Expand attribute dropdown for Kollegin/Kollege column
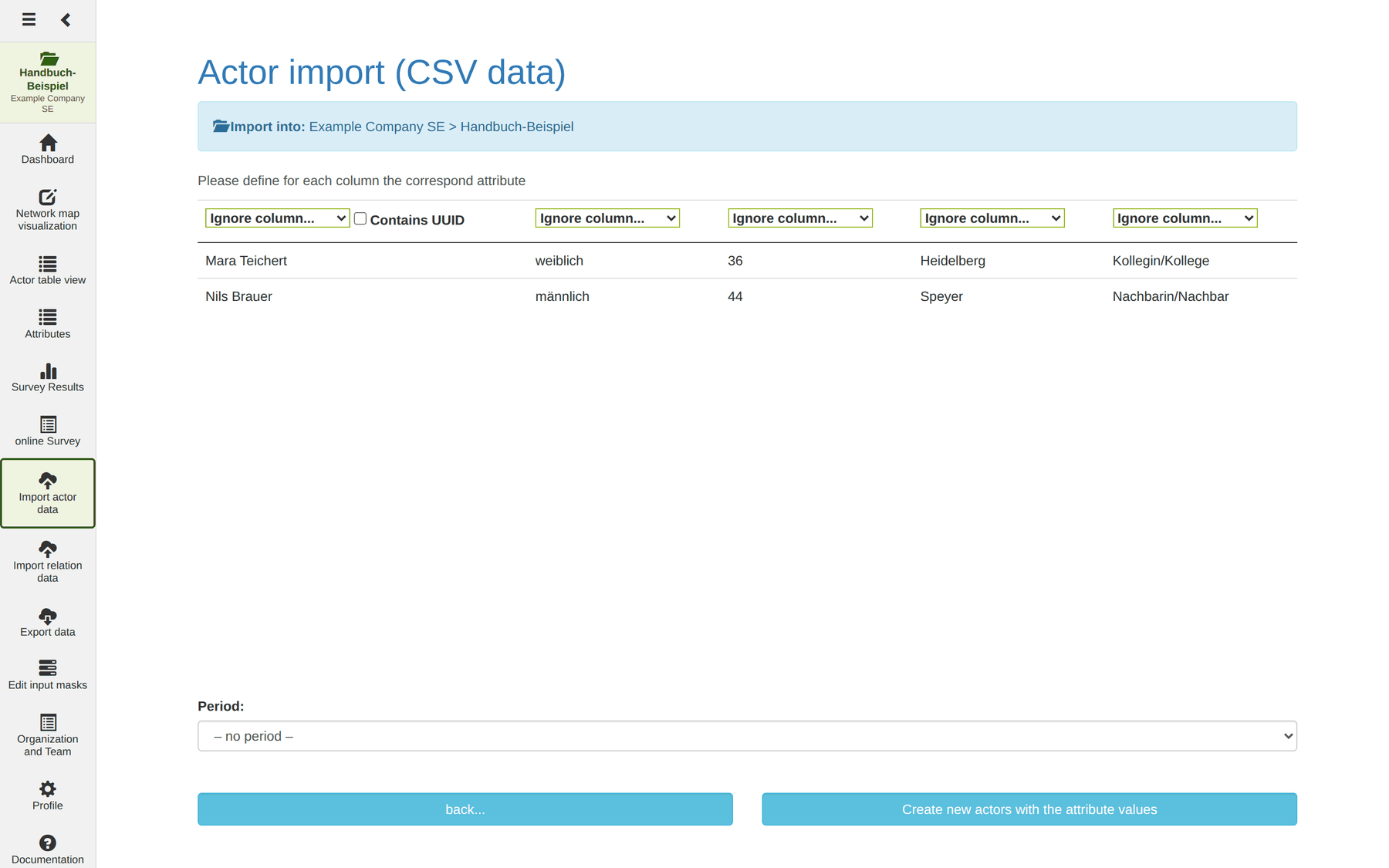The image size is (1389, 868). coord(1185,218)
